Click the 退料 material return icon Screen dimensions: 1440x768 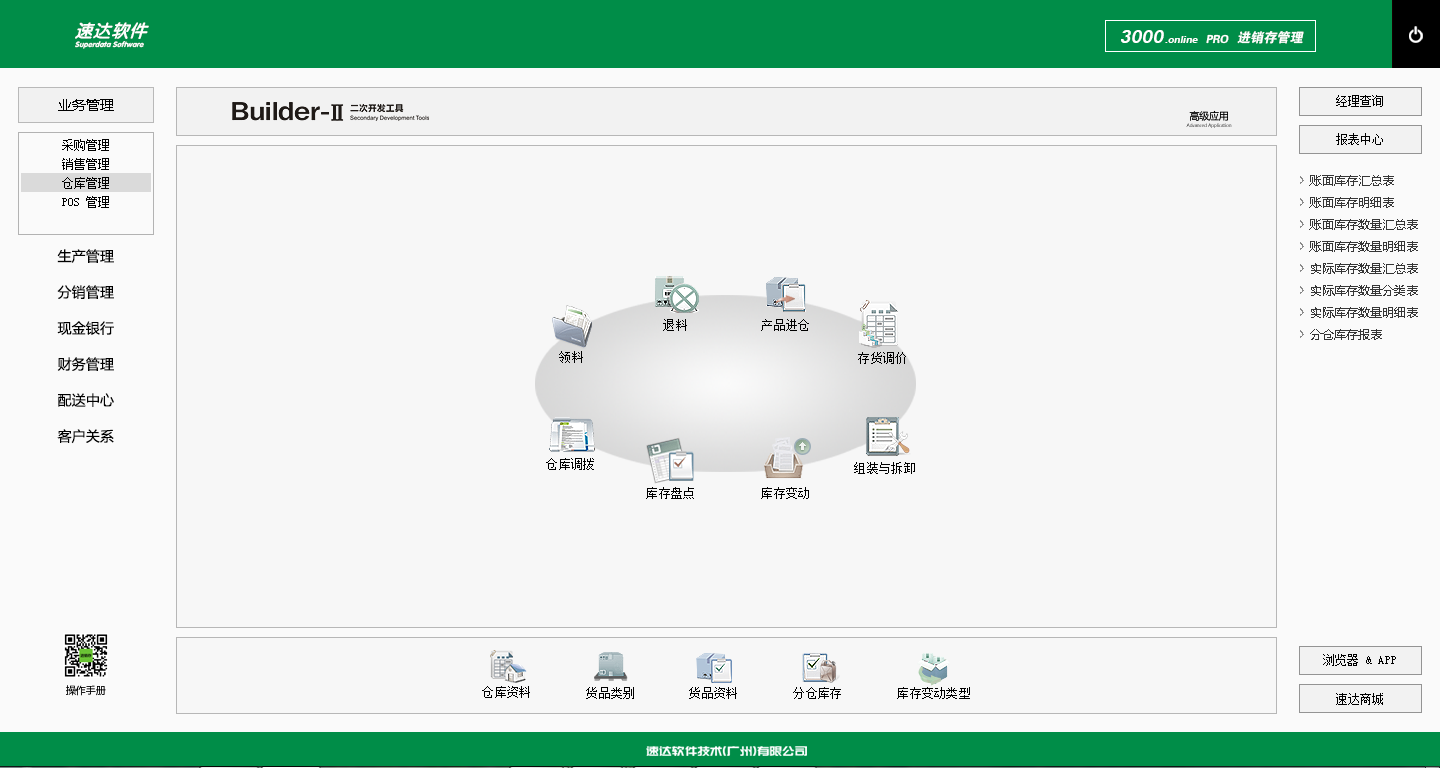coord(675,297)
